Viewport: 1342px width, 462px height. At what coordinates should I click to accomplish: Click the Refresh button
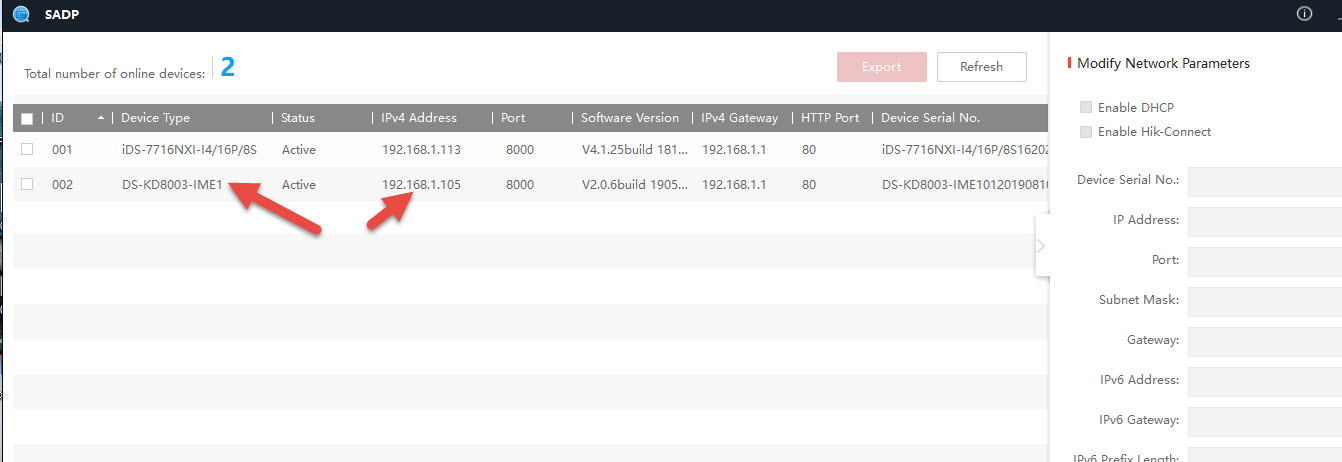tap(981, 67)
